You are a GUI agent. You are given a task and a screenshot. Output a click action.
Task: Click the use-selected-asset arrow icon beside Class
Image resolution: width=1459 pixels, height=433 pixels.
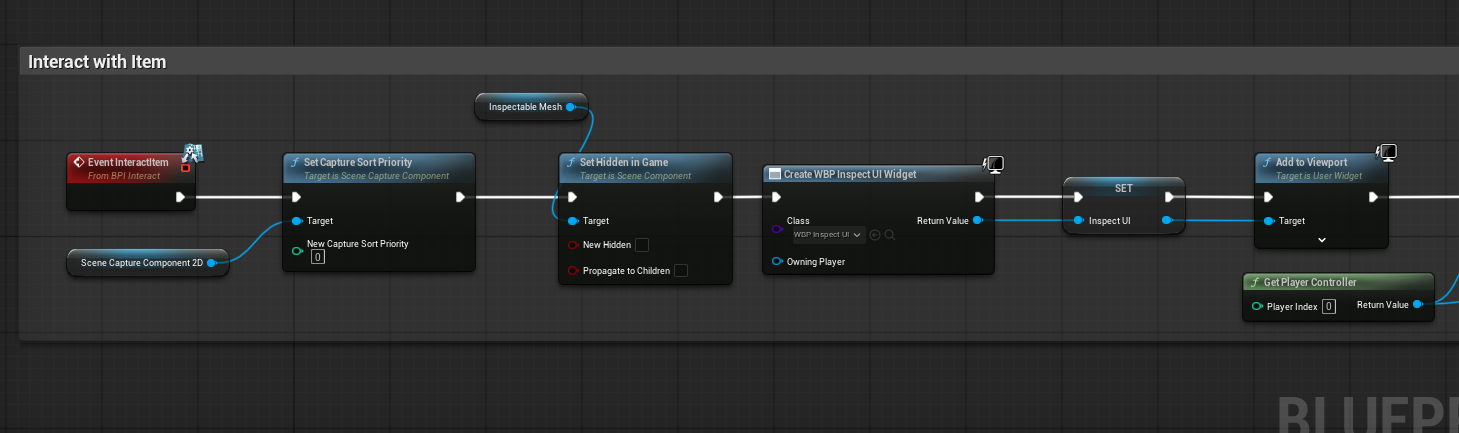pos(875,235)
